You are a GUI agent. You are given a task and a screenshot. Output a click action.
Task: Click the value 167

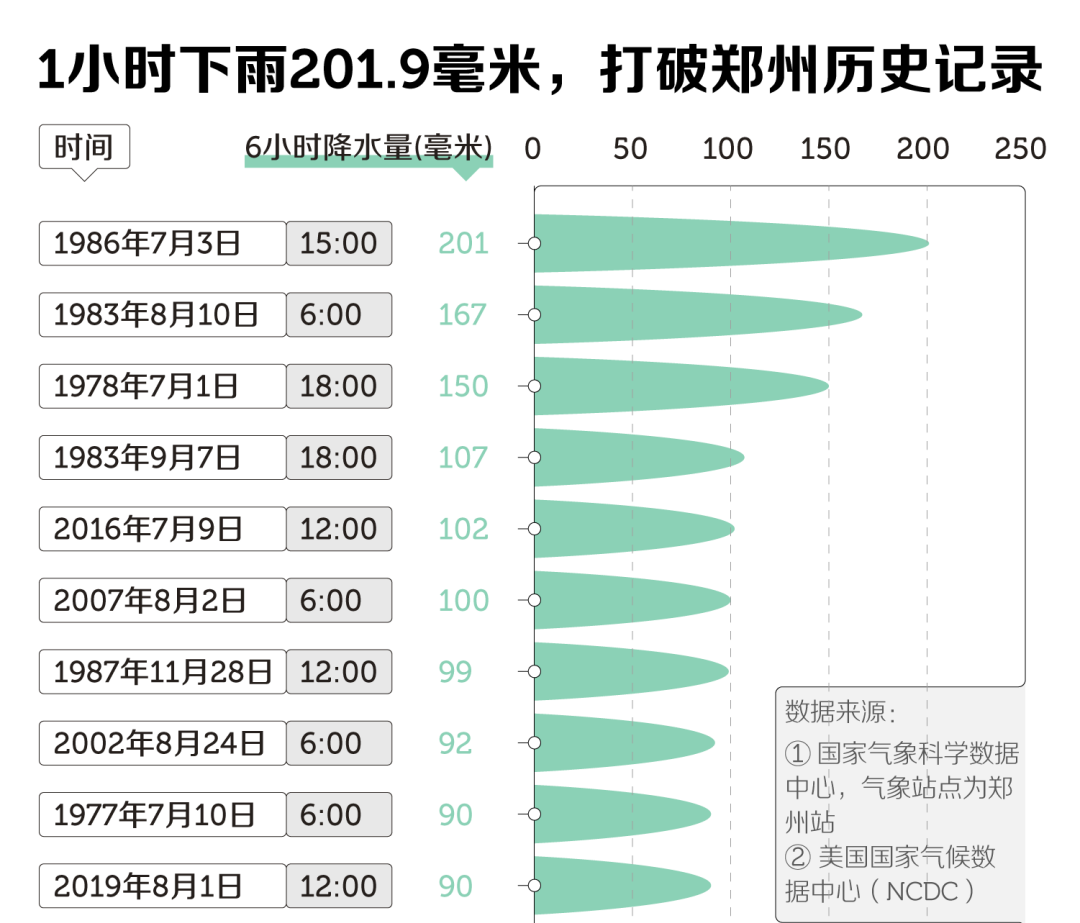[463, 315]
